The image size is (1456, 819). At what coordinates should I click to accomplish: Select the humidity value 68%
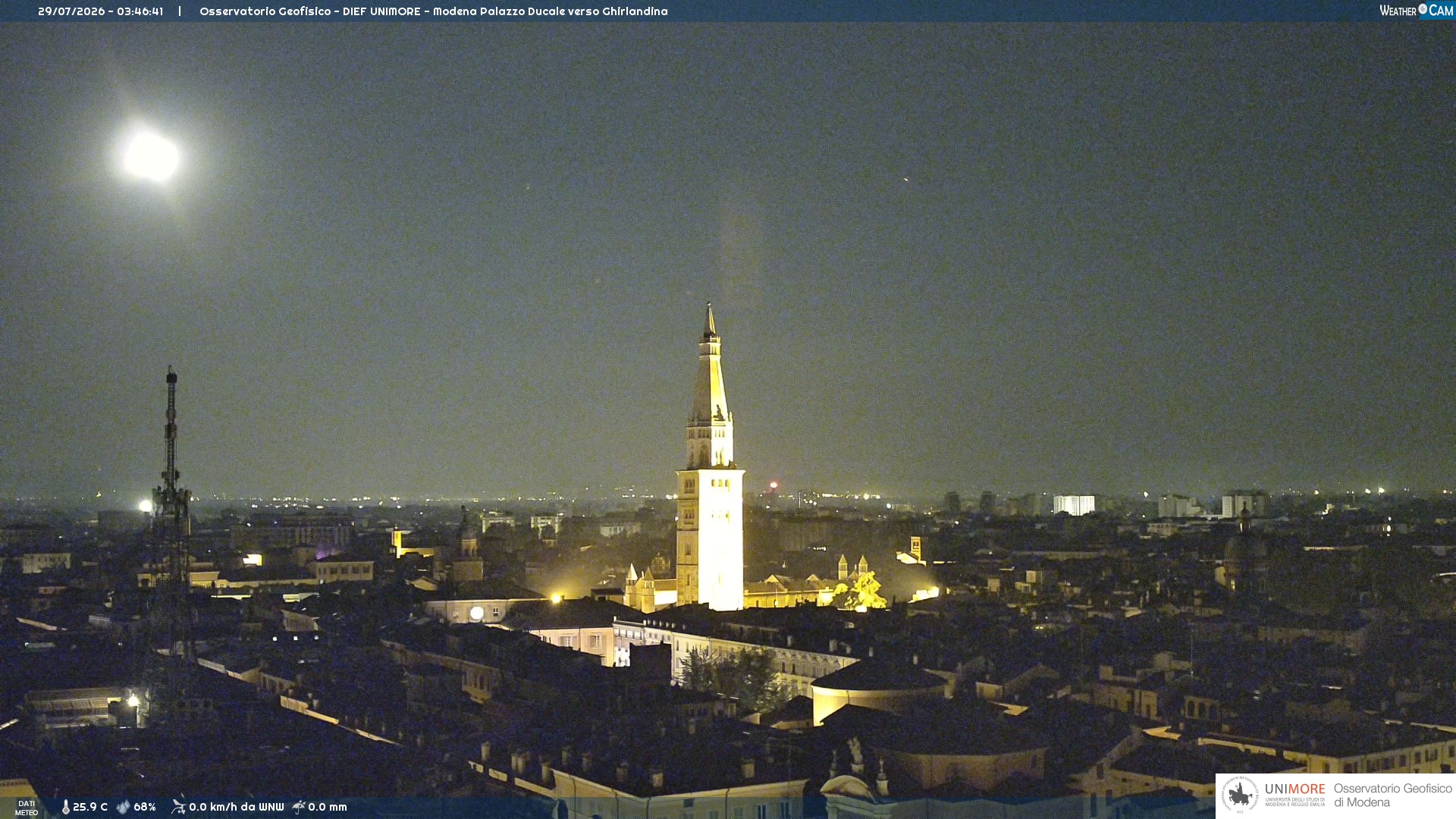coord(145,807)
